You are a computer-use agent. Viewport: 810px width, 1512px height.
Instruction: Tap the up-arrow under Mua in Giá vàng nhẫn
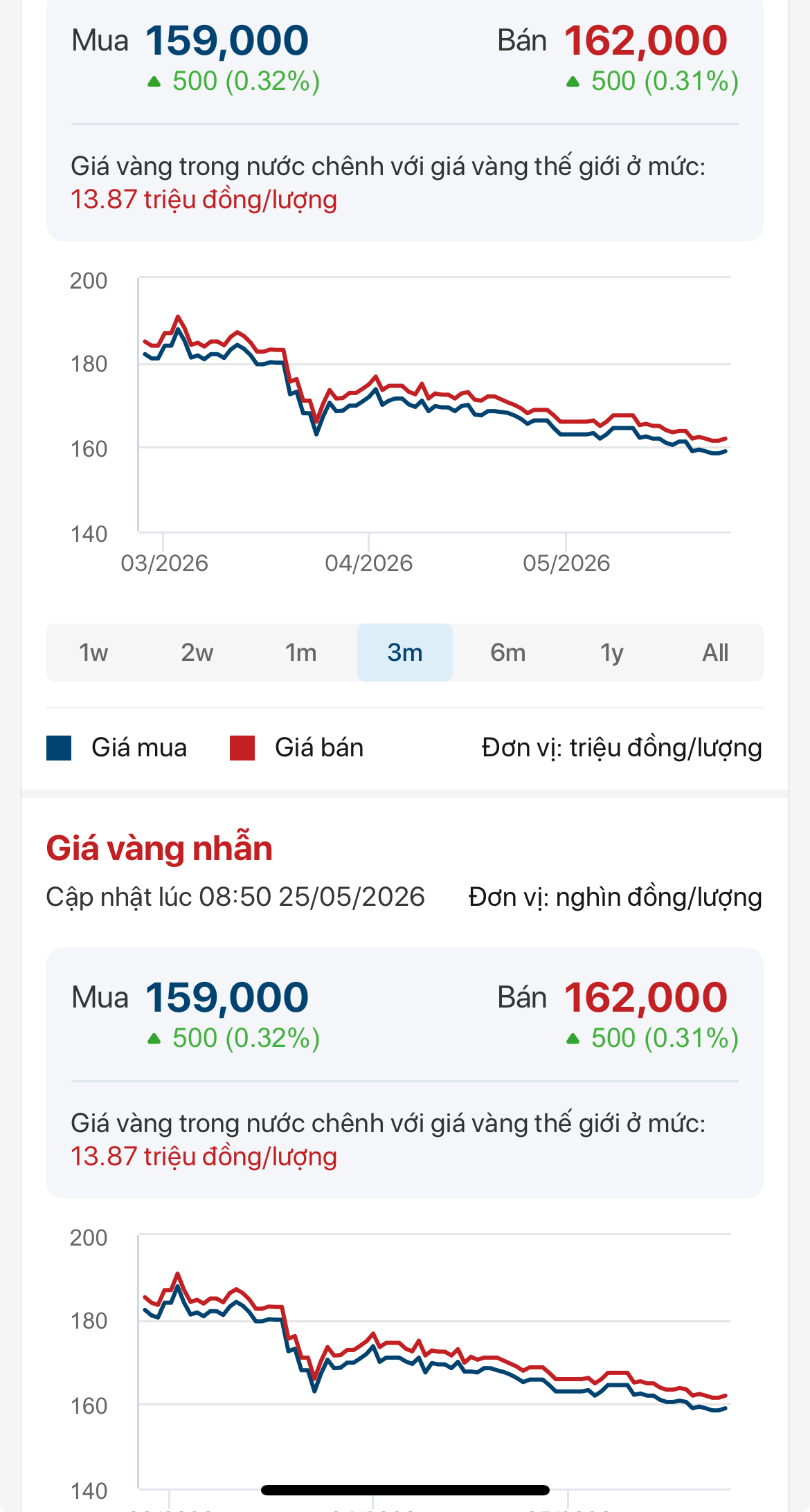click(154, 1039)
